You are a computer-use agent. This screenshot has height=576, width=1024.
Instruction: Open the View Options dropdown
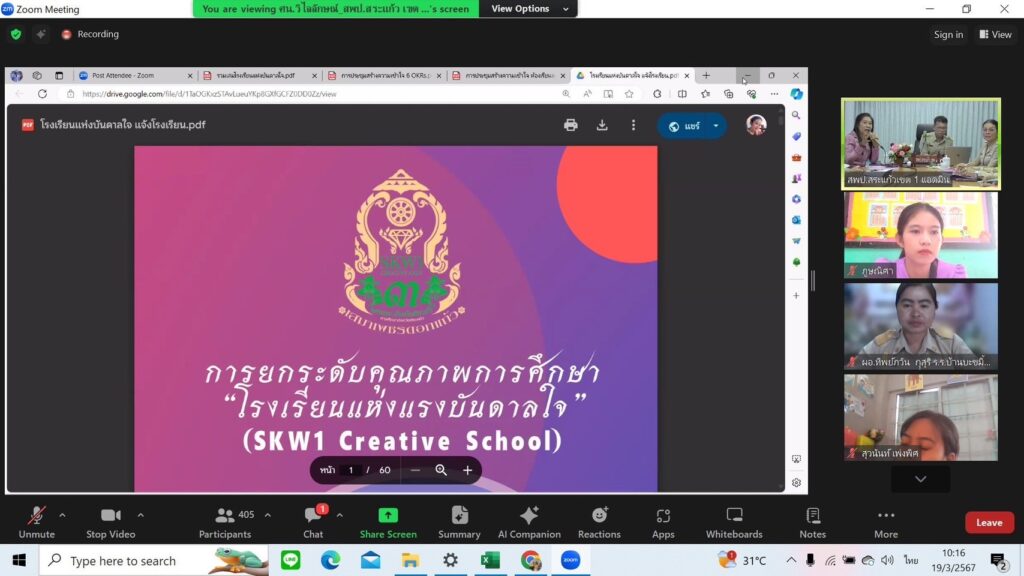529,8
